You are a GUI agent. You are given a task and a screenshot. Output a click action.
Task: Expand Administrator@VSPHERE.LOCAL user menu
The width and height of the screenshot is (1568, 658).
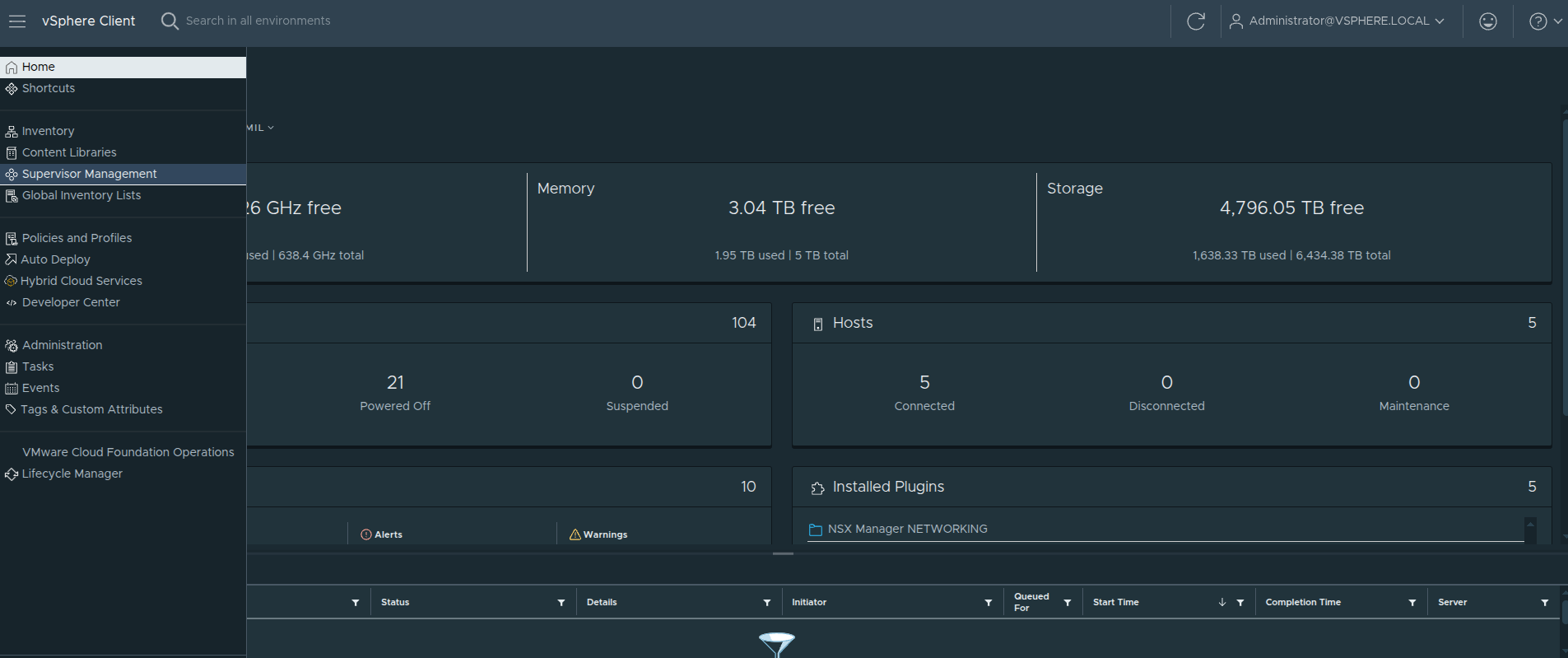pos(1337,21)
